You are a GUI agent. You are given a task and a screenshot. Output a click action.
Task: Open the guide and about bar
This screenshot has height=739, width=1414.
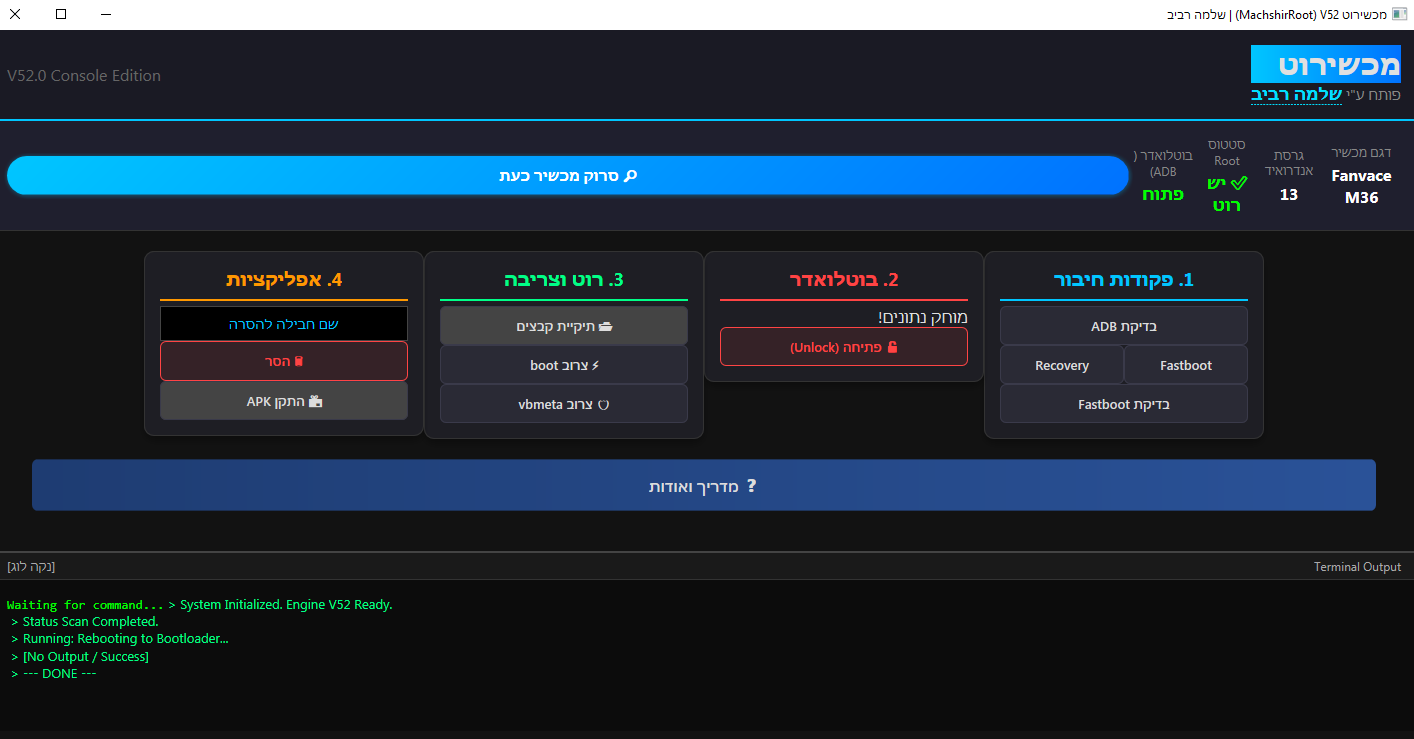[703, 485]
